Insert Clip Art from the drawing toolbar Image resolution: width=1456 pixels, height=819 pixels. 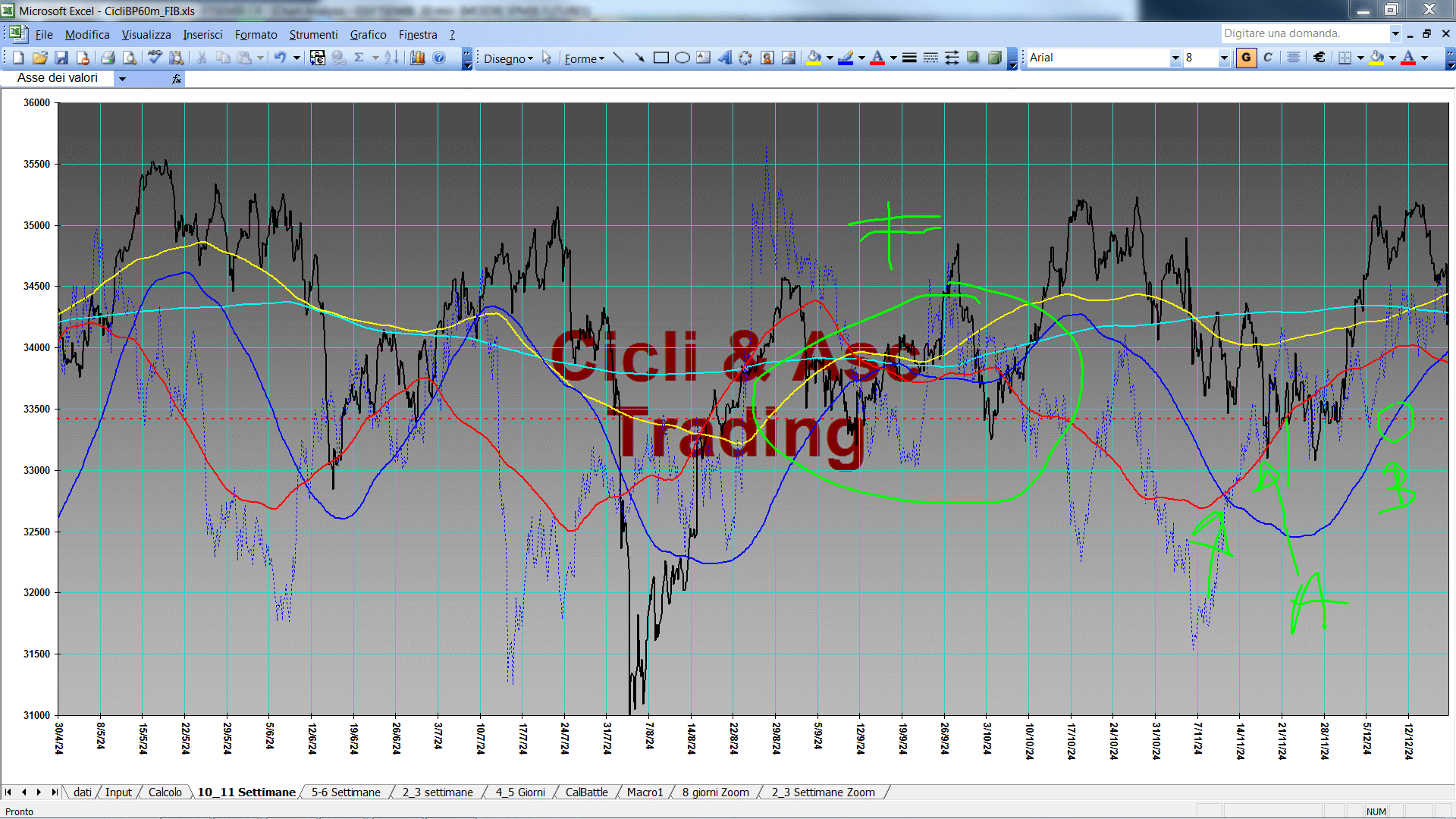coord(767,58)
